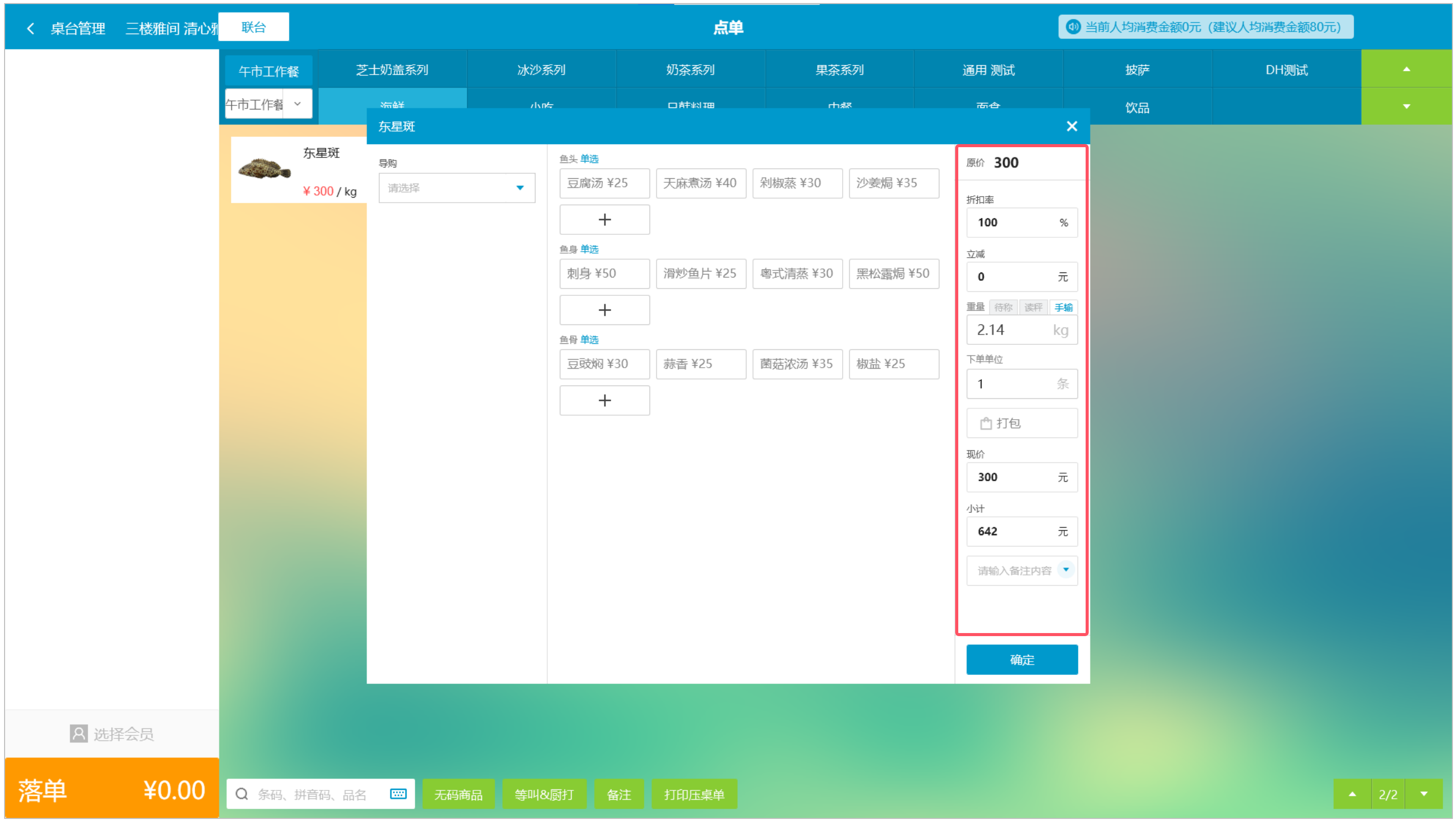1456x822 pixels.
Task: Switch to the 奶茶系列 category tab
Action: pyautogui.click(x=690, y=70)
